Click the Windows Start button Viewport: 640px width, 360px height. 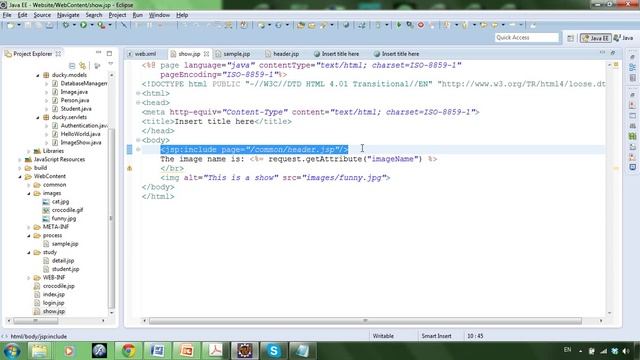point(11,351)
